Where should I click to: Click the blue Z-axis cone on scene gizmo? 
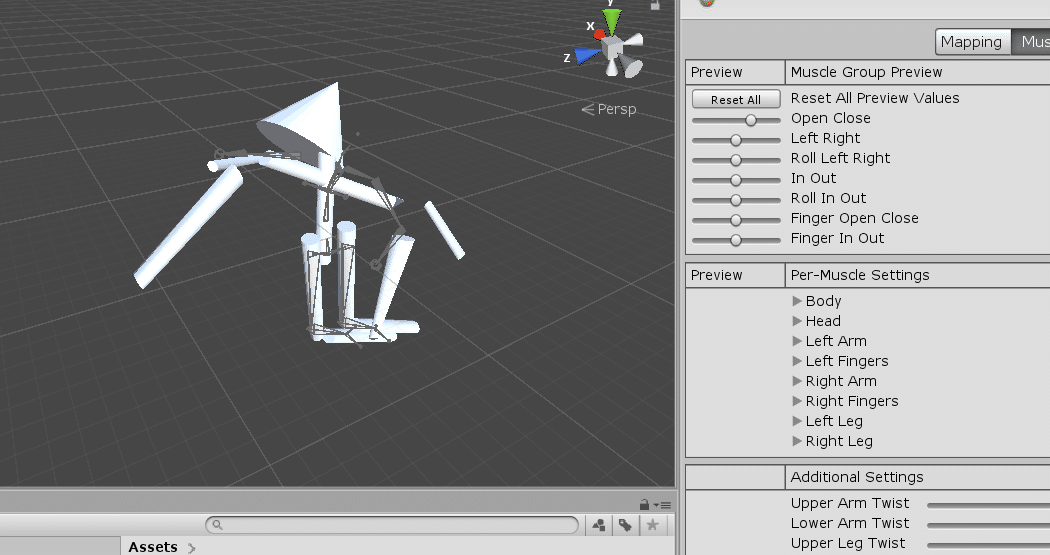pyautogui.click(x=587, y=56)
